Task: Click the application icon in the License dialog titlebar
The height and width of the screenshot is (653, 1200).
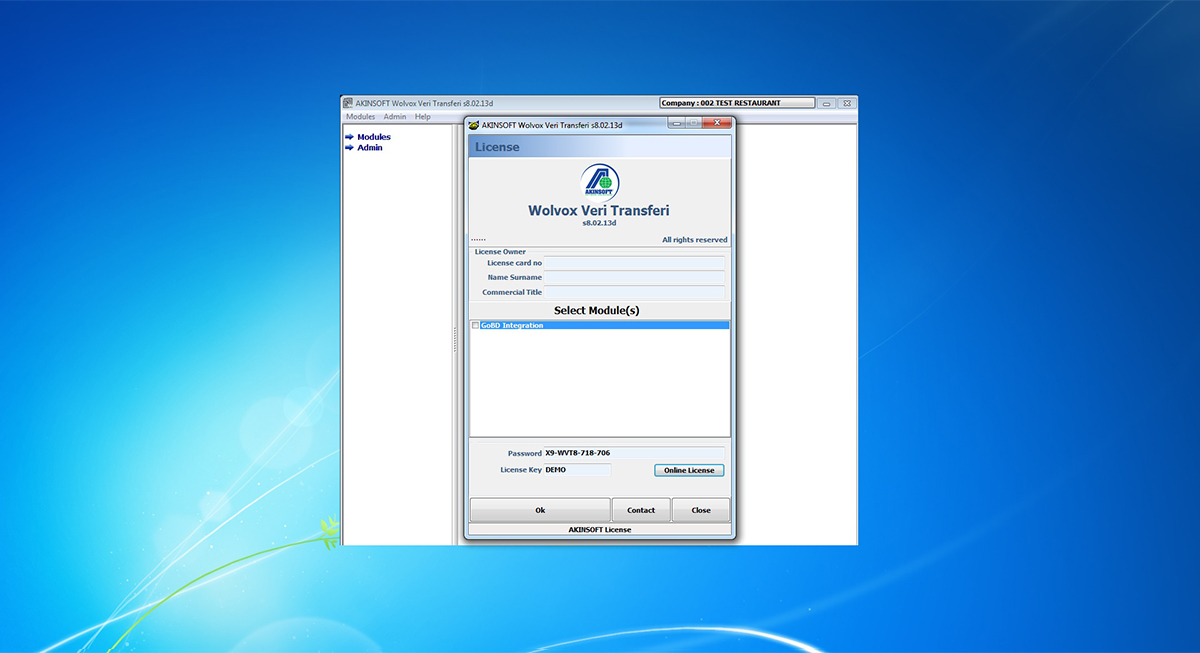Action: pos(474,123)
